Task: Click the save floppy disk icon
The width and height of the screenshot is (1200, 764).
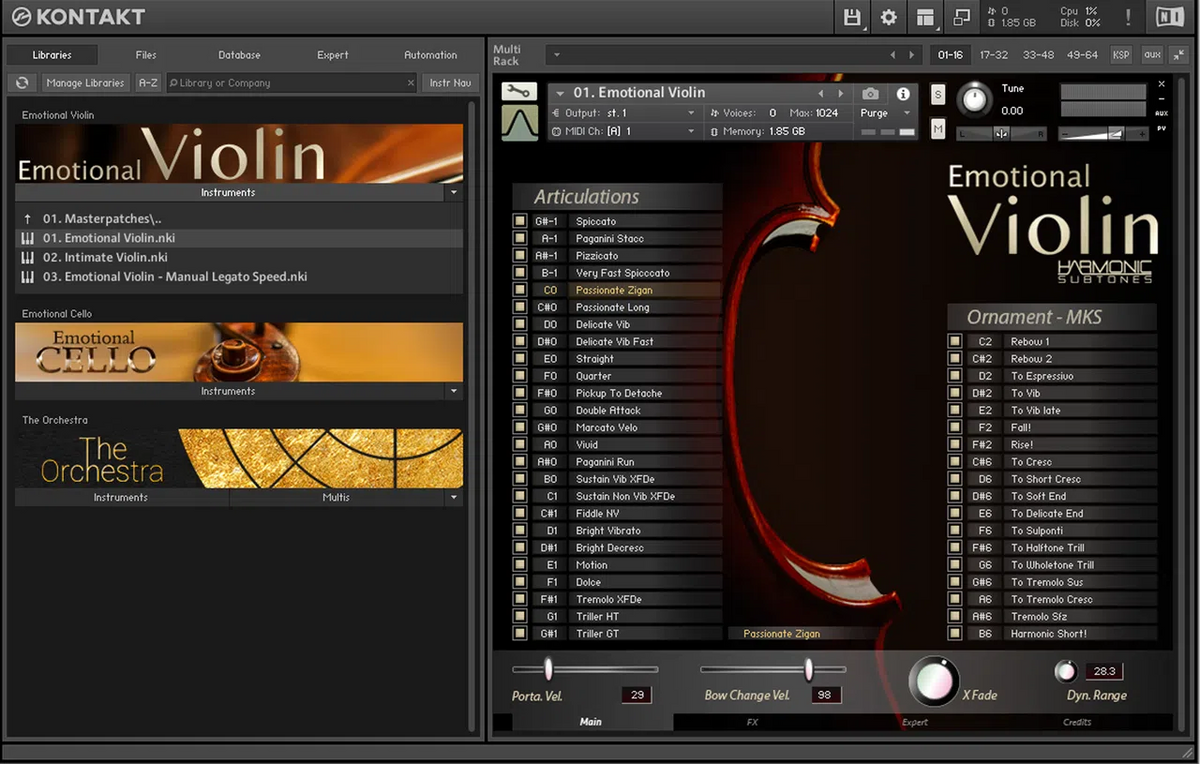Action: (852, 17)
